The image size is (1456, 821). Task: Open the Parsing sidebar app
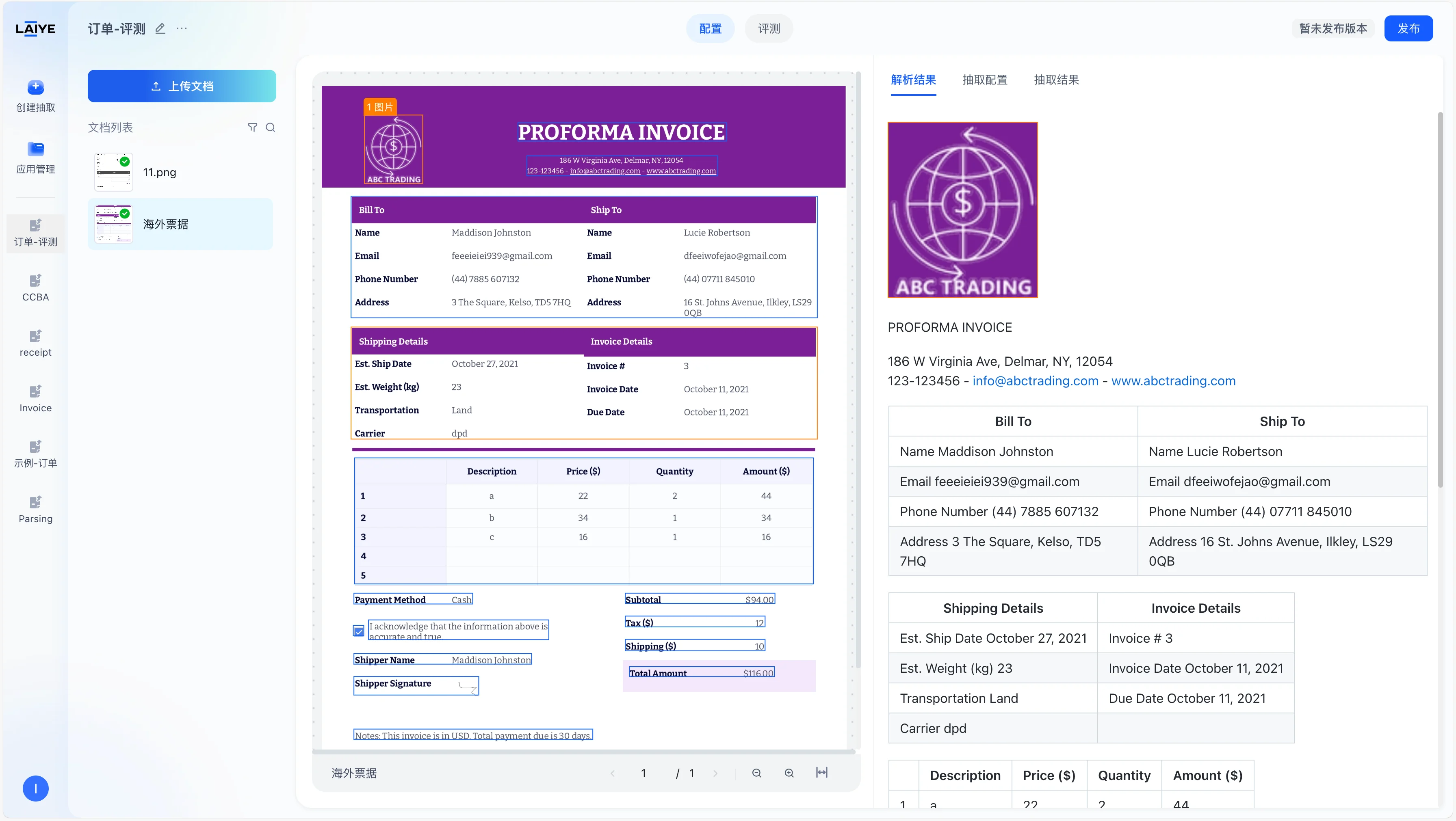(36, 510)
